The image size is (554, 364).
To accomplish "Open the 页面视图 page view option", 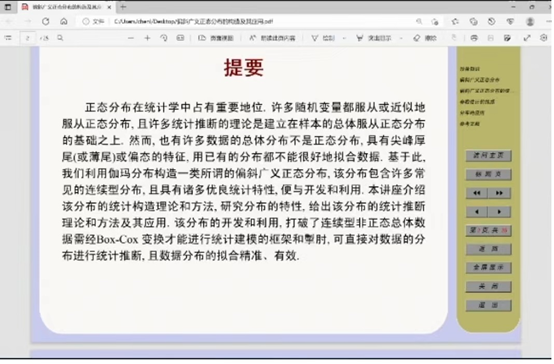I will point(216,38).
